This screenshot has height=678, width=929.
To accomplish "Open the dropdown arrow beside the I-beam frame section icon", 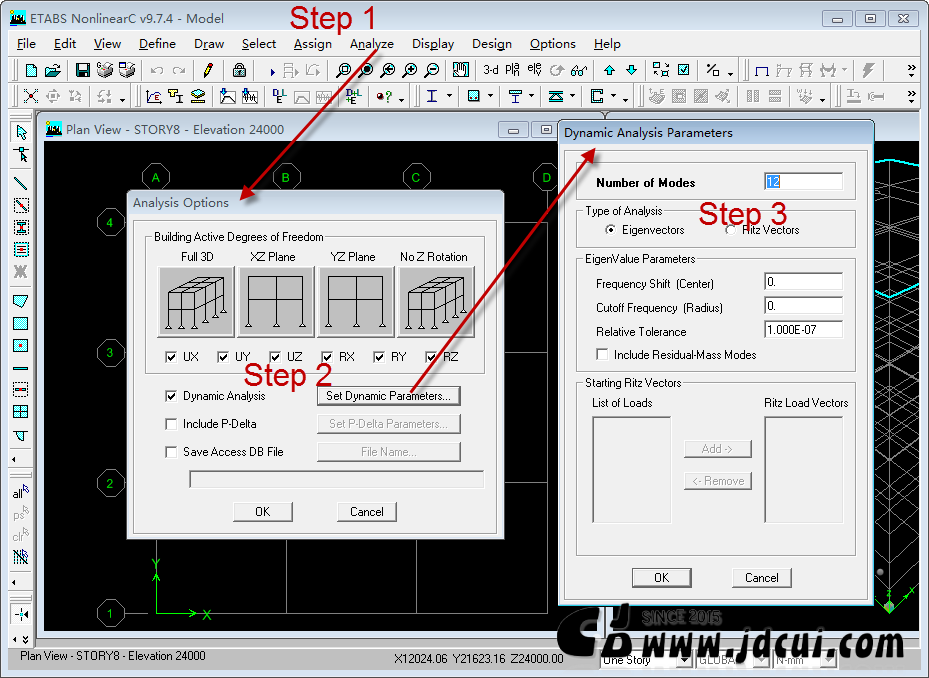I will [449, 96].
